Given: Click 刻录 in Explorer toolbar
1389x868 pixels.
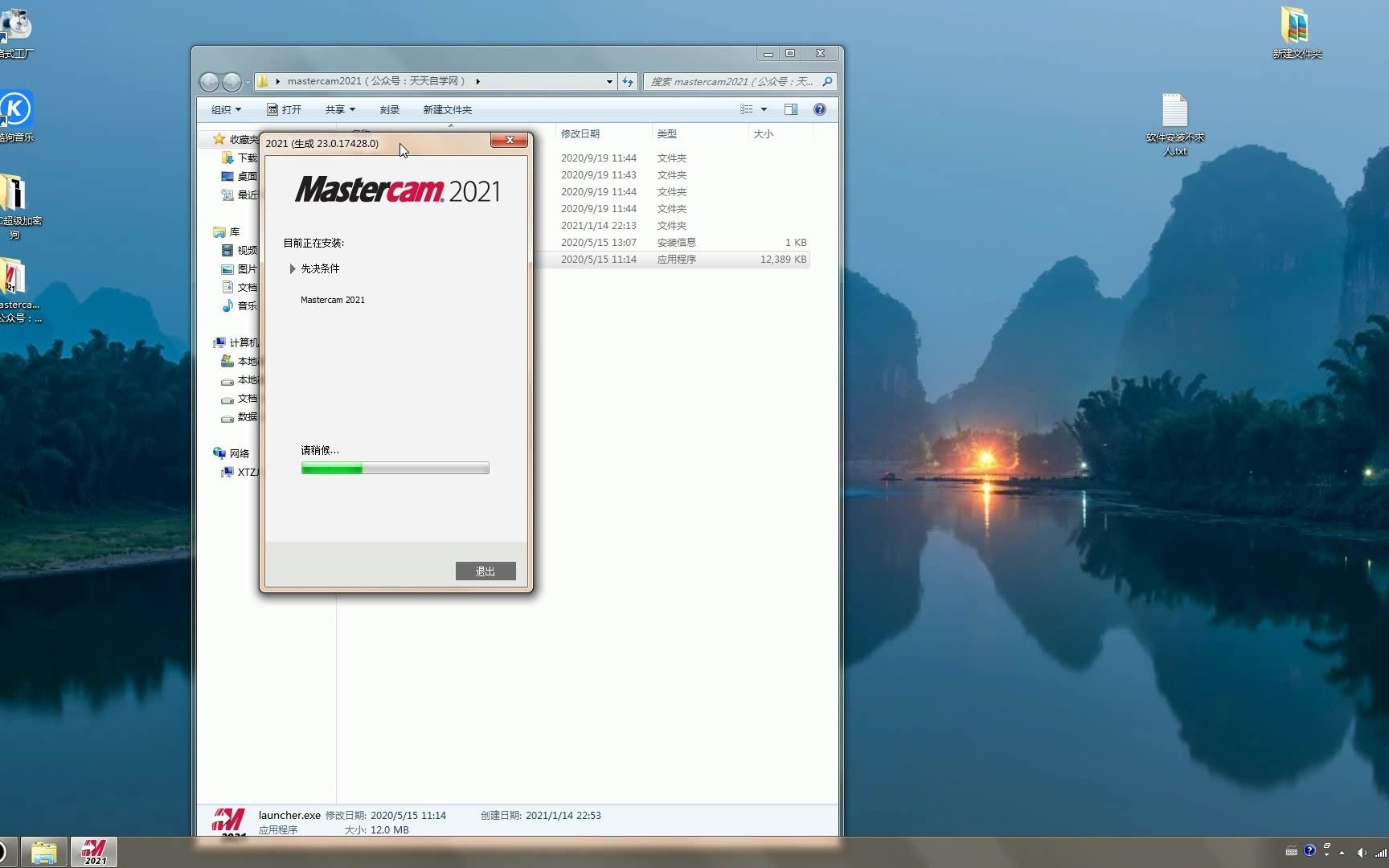Looking at the screenshot, I should click(x=390, y=109).
